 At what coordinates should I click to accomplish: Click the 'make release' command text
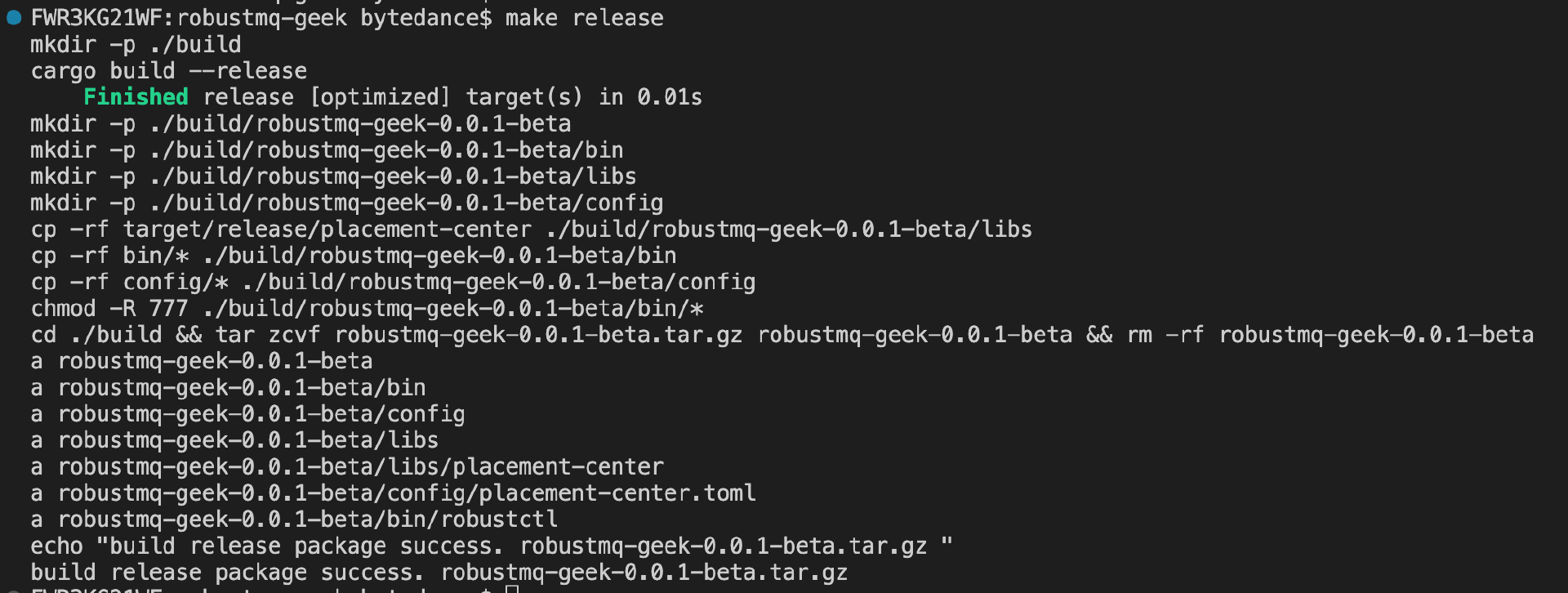[584, 18]
